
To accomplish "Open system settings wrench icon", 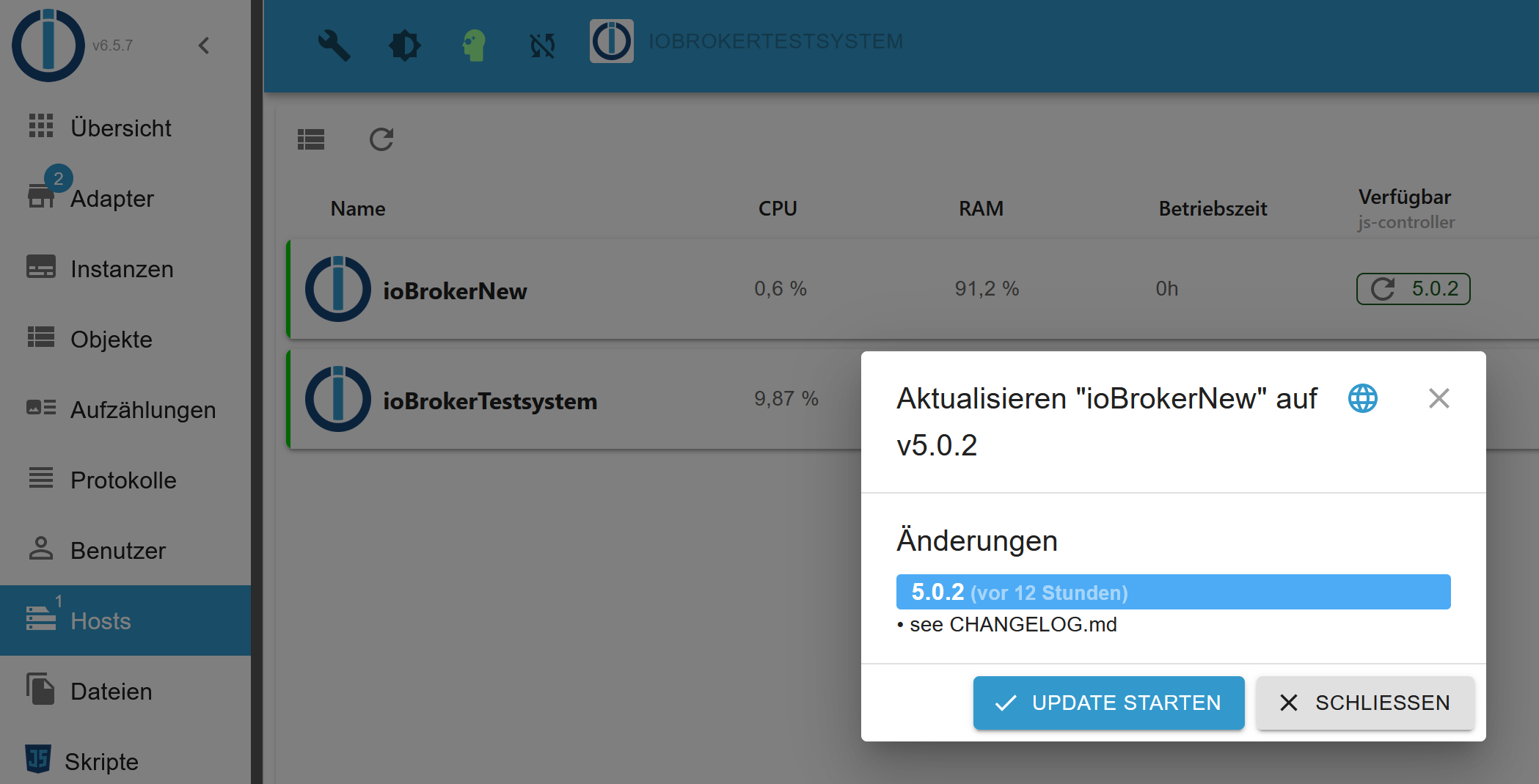I will click(x=334, y=45).
